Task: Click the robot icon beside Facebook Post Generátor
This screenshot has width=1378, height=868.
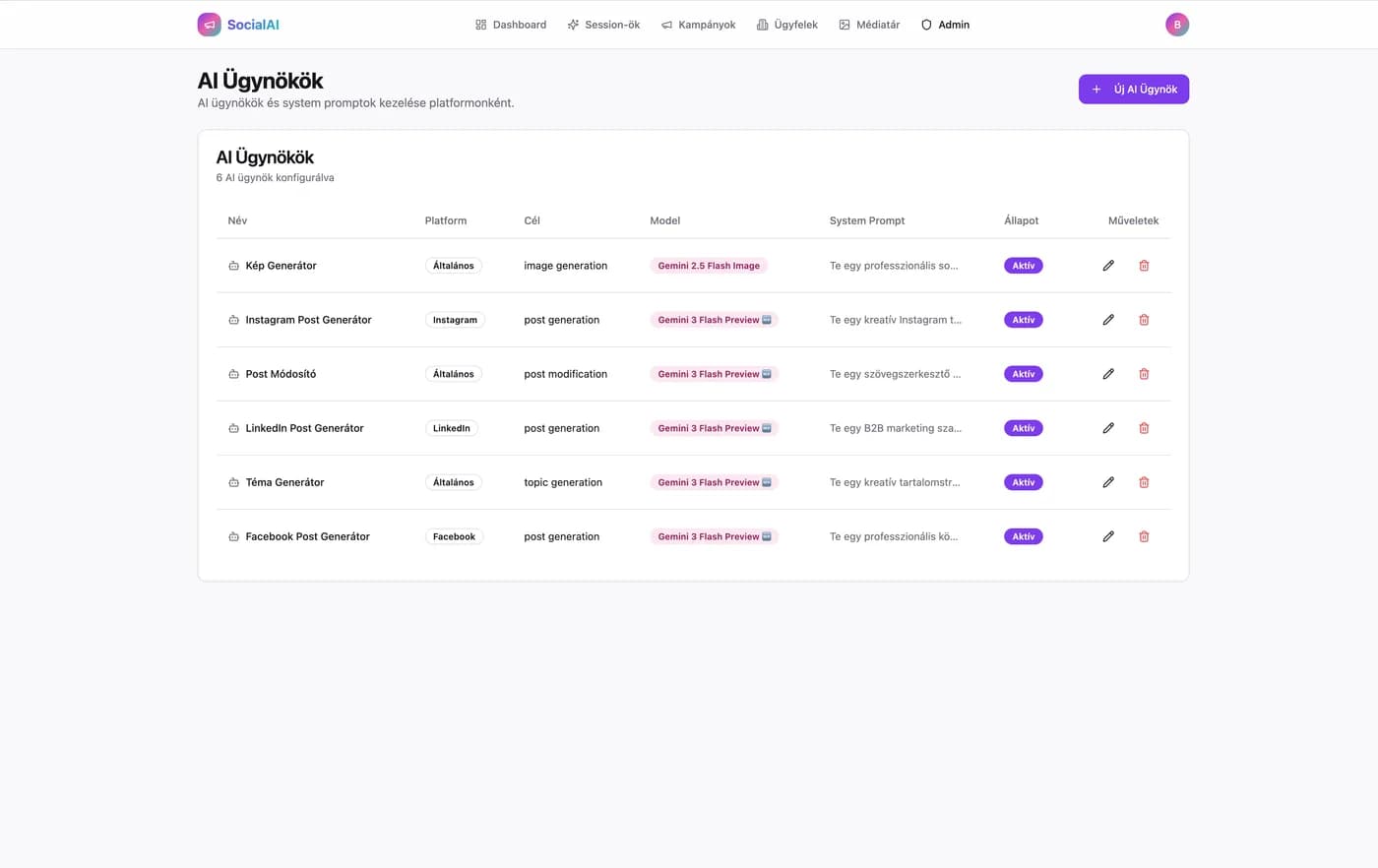Action: point(233,536)
